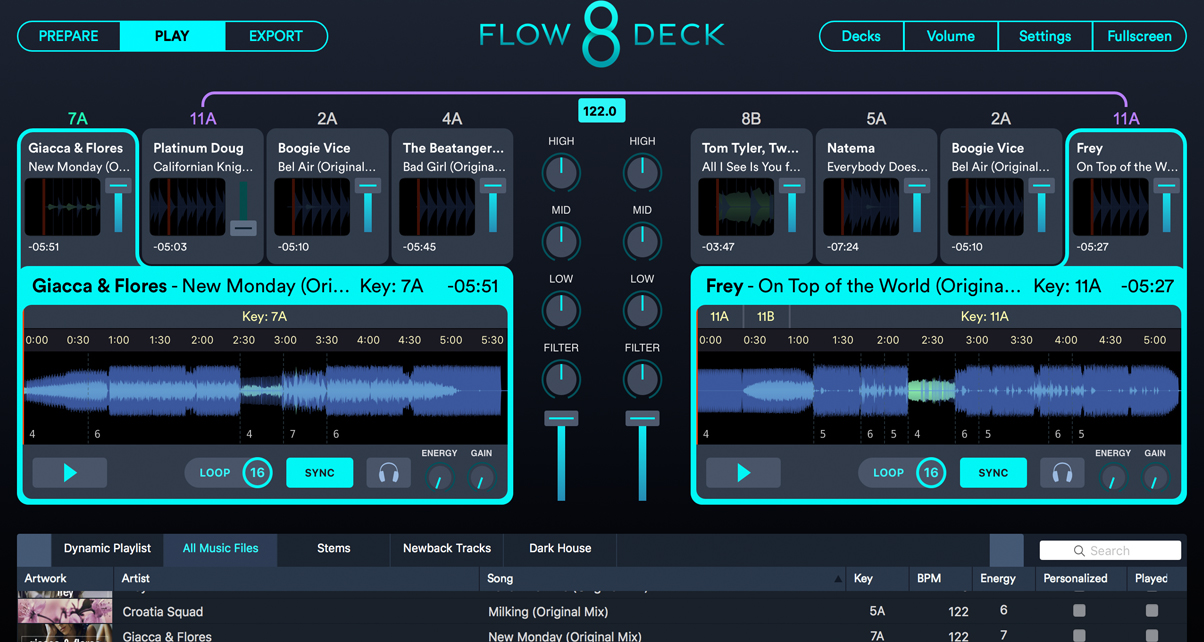Enable LOOP on the right deck
The width and height of the screenshot is (1204, 642).
[x=888, y=473]
